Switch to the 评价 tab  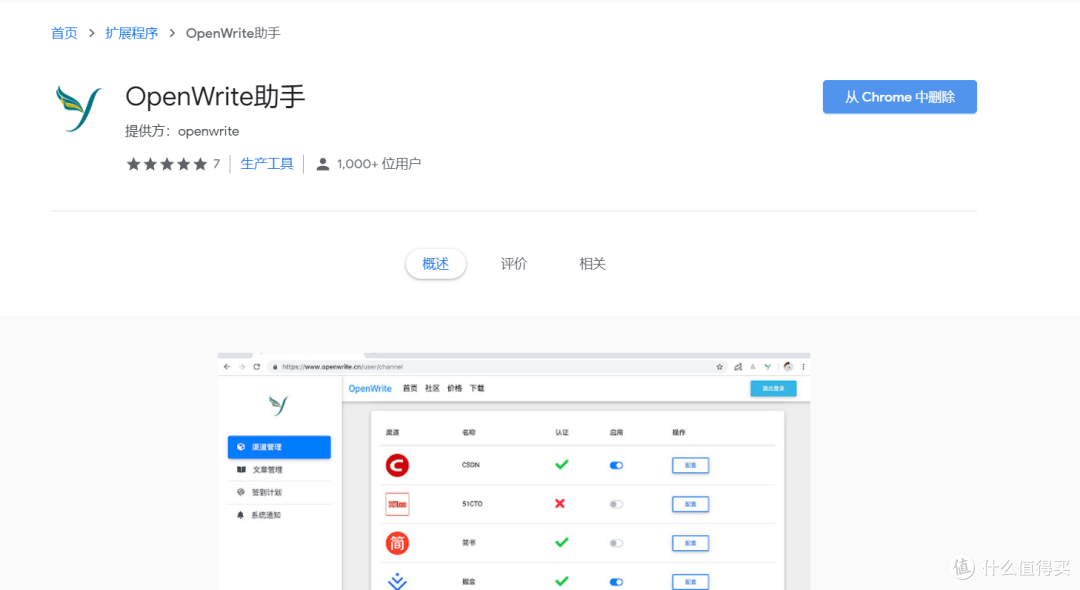point(514,264)
